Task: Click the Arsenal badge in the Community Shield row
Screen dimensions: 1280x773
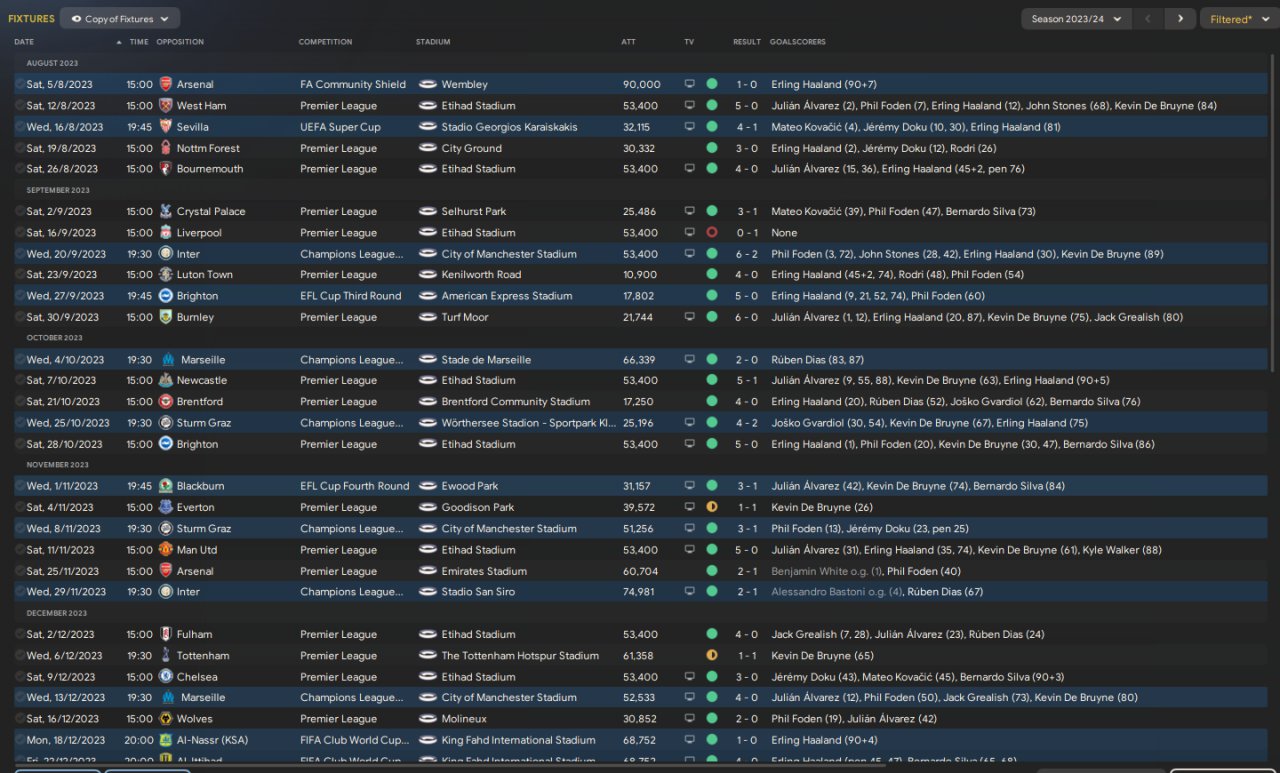Action: (165, 84)
